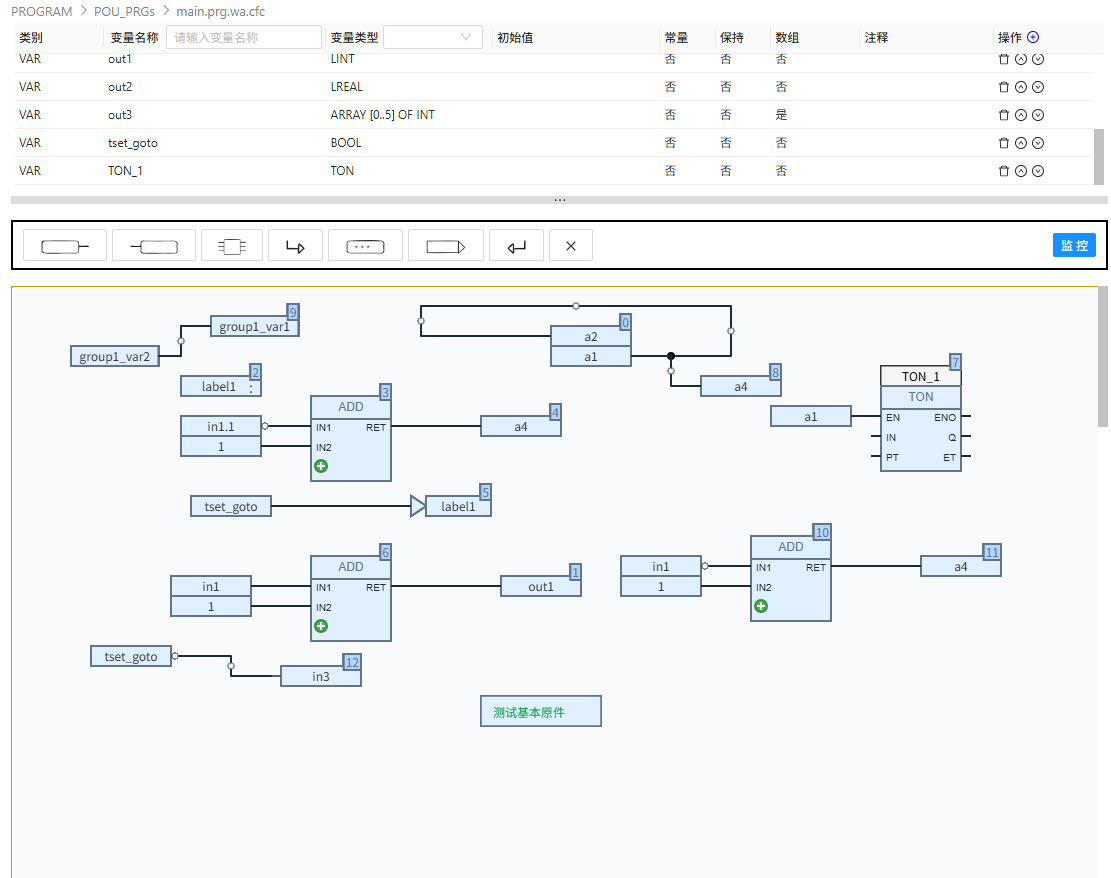Click the variable table vertical scrollbar
Image resolution: width=1111 pixels, height=878 pixels.
[x=1099, y=156]
